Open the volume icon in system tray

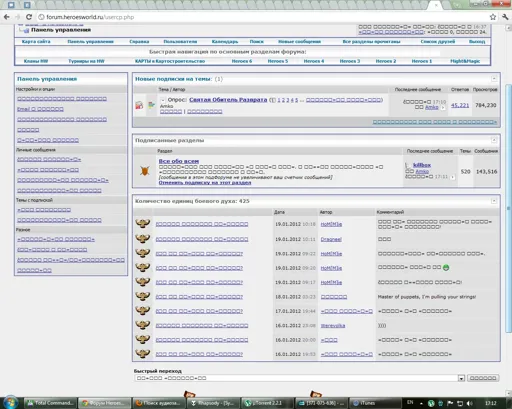[470, 403]
